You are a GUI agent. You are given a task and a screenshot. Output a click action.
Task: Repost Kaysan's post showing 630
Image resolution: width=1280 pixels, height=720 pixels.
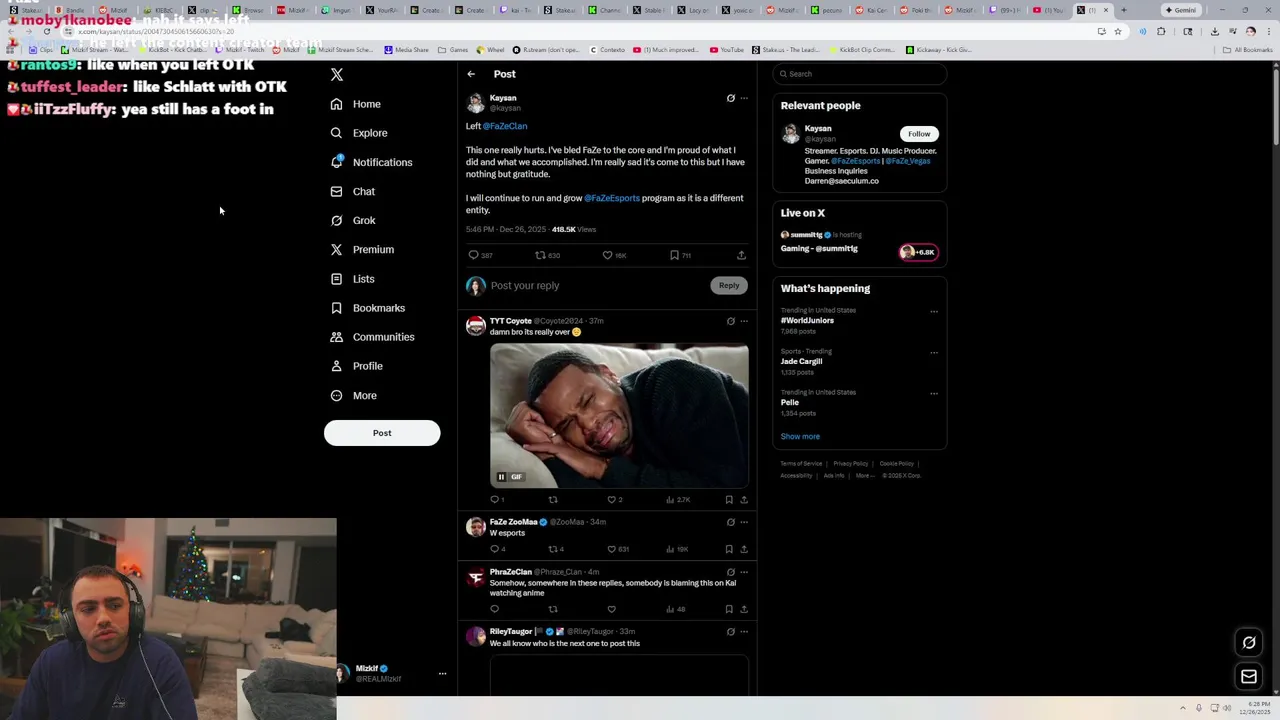tap(547, 255)
